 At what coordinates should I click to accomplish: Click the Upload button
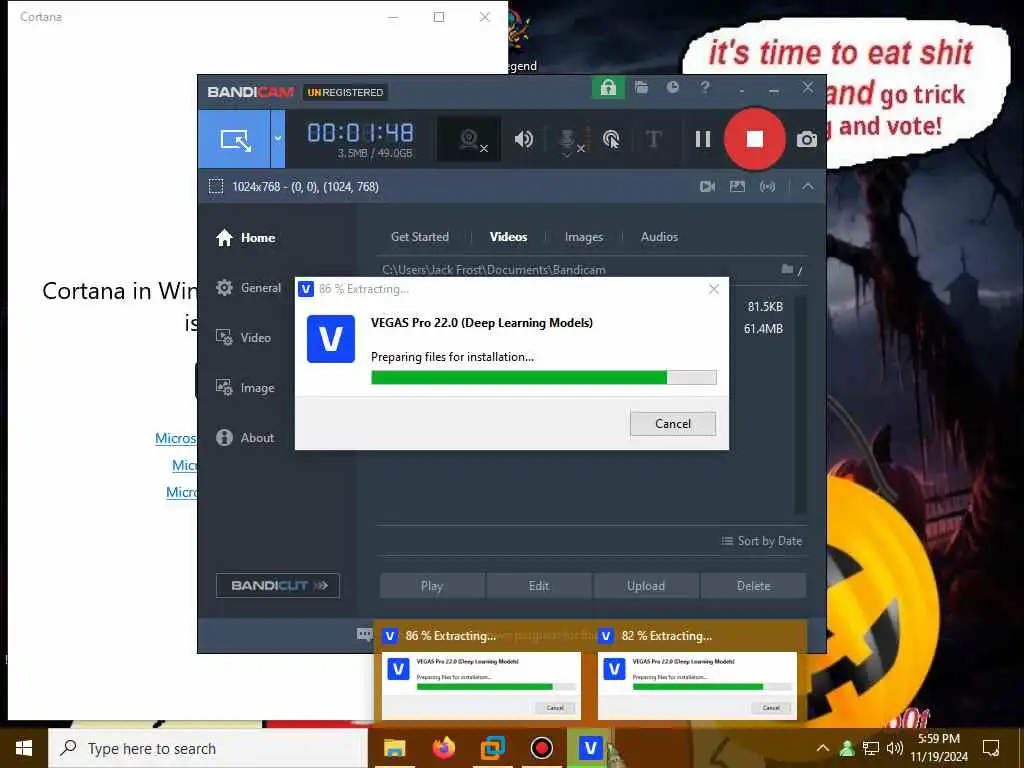coord(646,586)
